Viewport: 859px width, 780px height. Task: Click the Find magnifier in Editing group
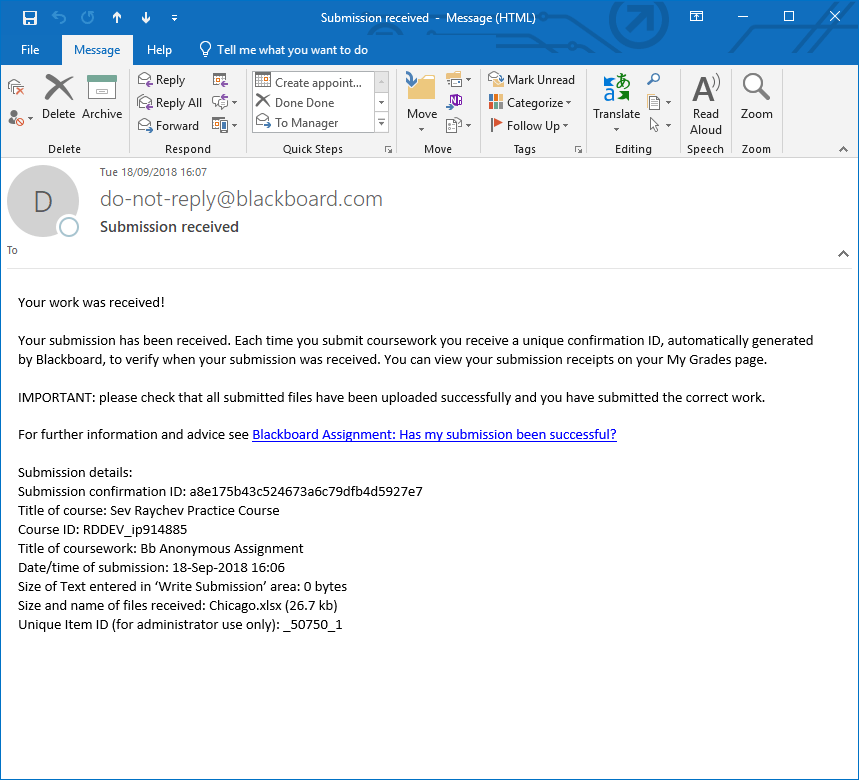(654, 79)
